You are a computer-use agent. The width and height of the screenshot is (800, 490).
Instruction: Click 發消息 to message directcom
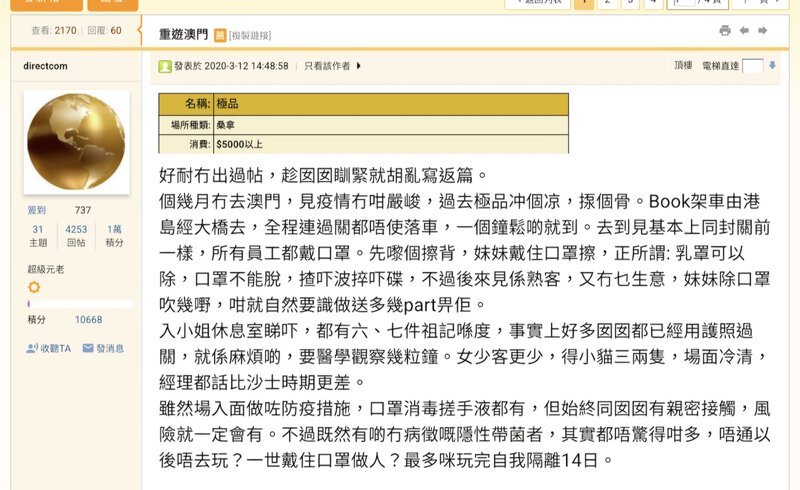pos(104,348)
